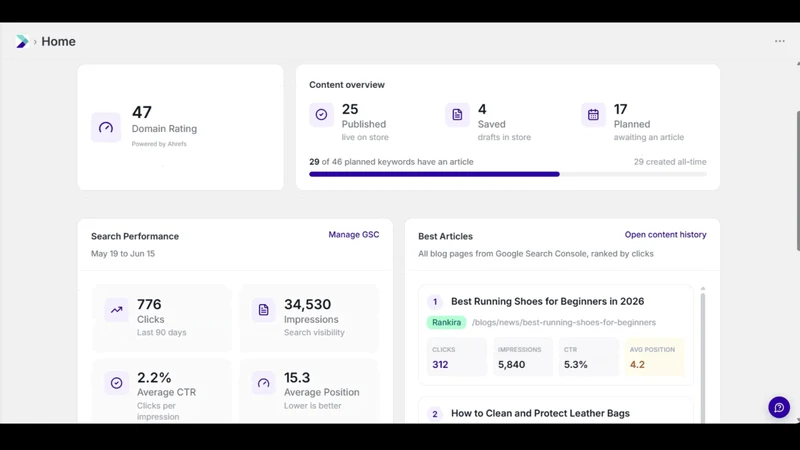Click the Published checkmark icon
Viewport: 800px width, 450px height.
(321, 114)
